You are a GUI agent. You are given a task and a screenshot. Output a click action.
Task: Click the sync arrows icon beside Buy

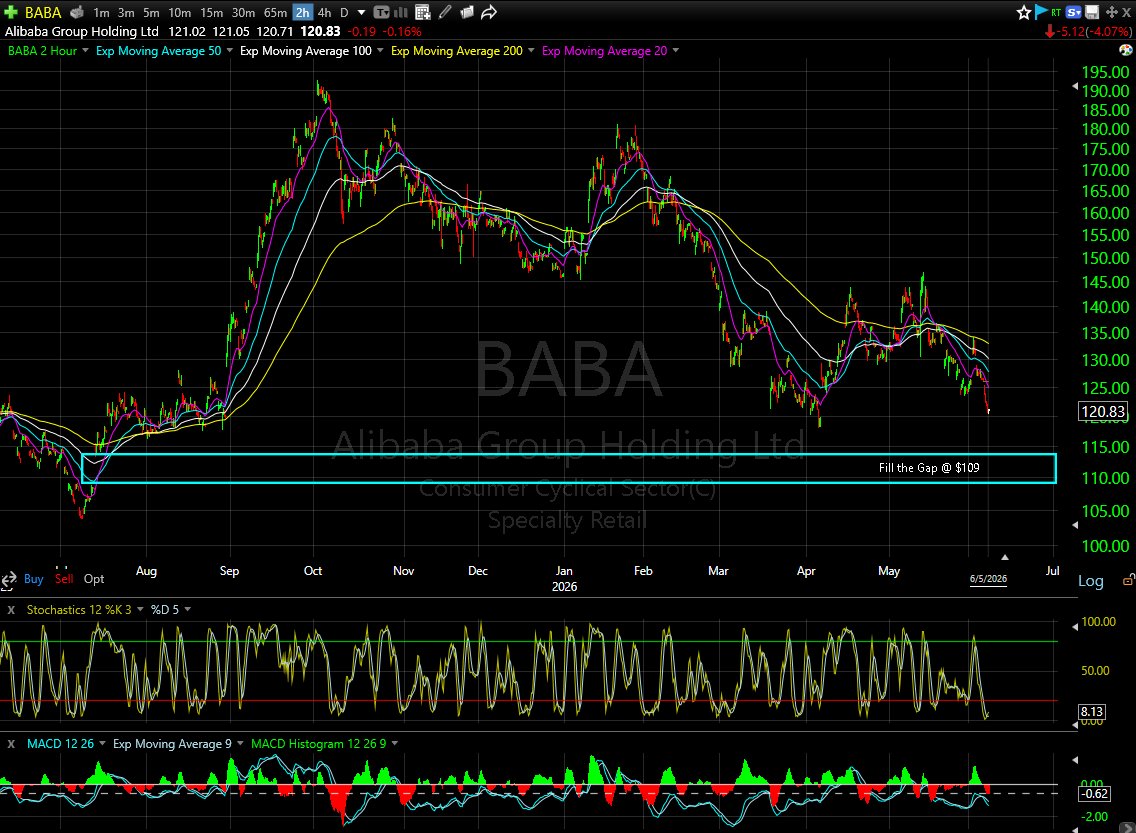[9, 579]
